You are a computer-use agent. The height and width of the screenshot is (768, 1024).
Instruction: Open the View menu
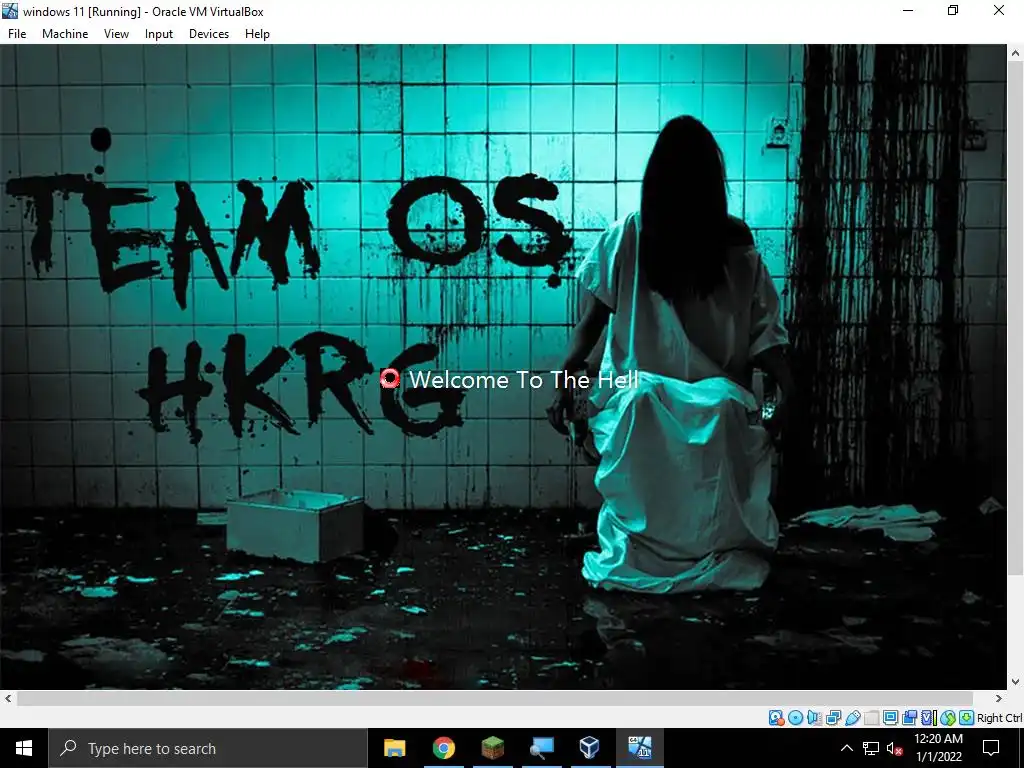pyautogui.click(x=116, y=34)
